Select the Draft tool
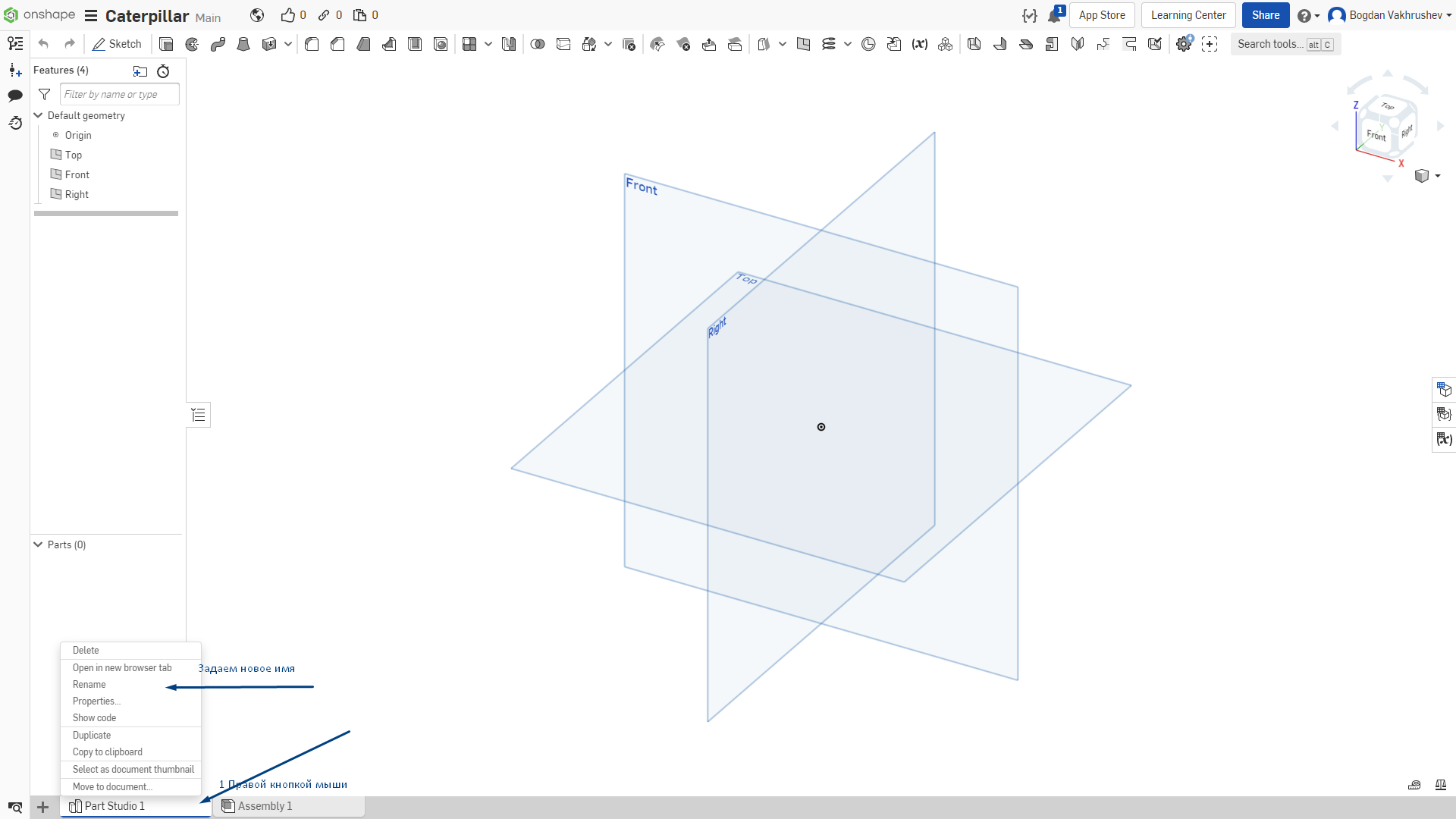The width and height of the screenshot is (1456, 819). [363, 44]
